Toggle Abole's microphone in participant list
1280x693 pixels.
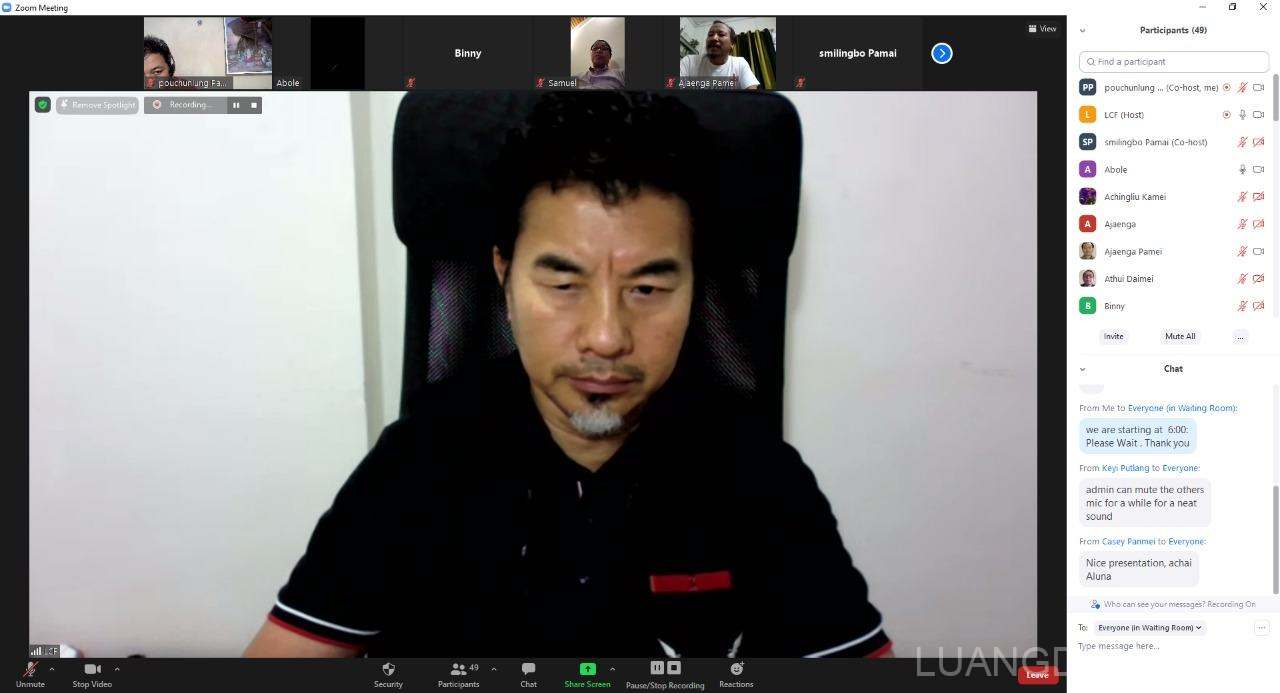tap(1242, 170)
